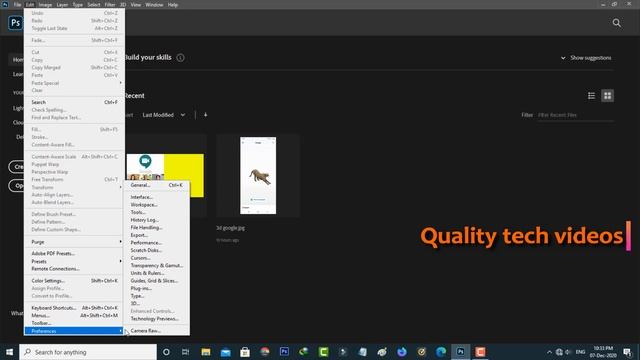The width and height of the screenshot is (640, 360).
Task: Open the File menu
Action: click(x=17, y=4)
